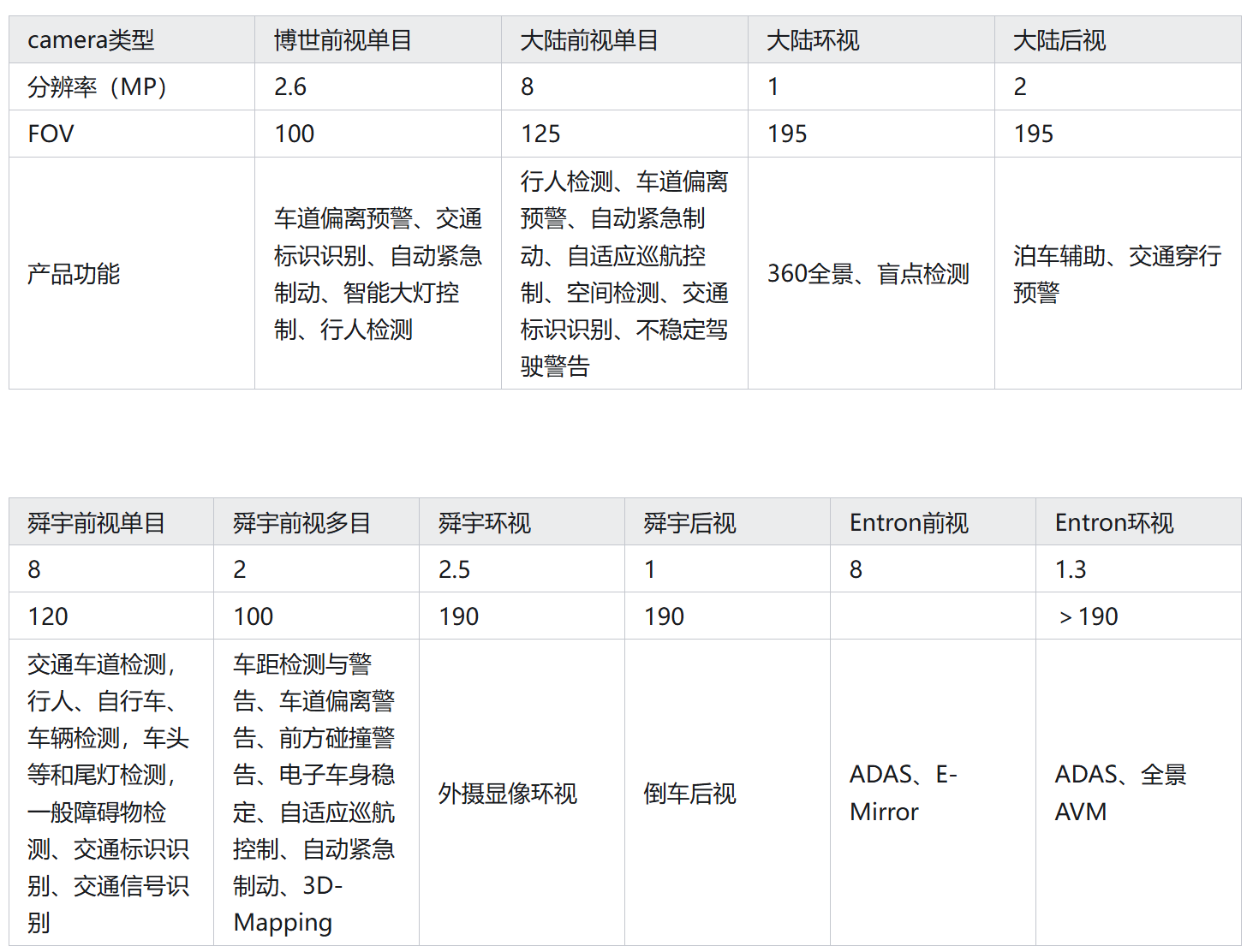Click the "倒车后视" cell
This screenshot has height=952, width=1247.
(x=727, y=793)
